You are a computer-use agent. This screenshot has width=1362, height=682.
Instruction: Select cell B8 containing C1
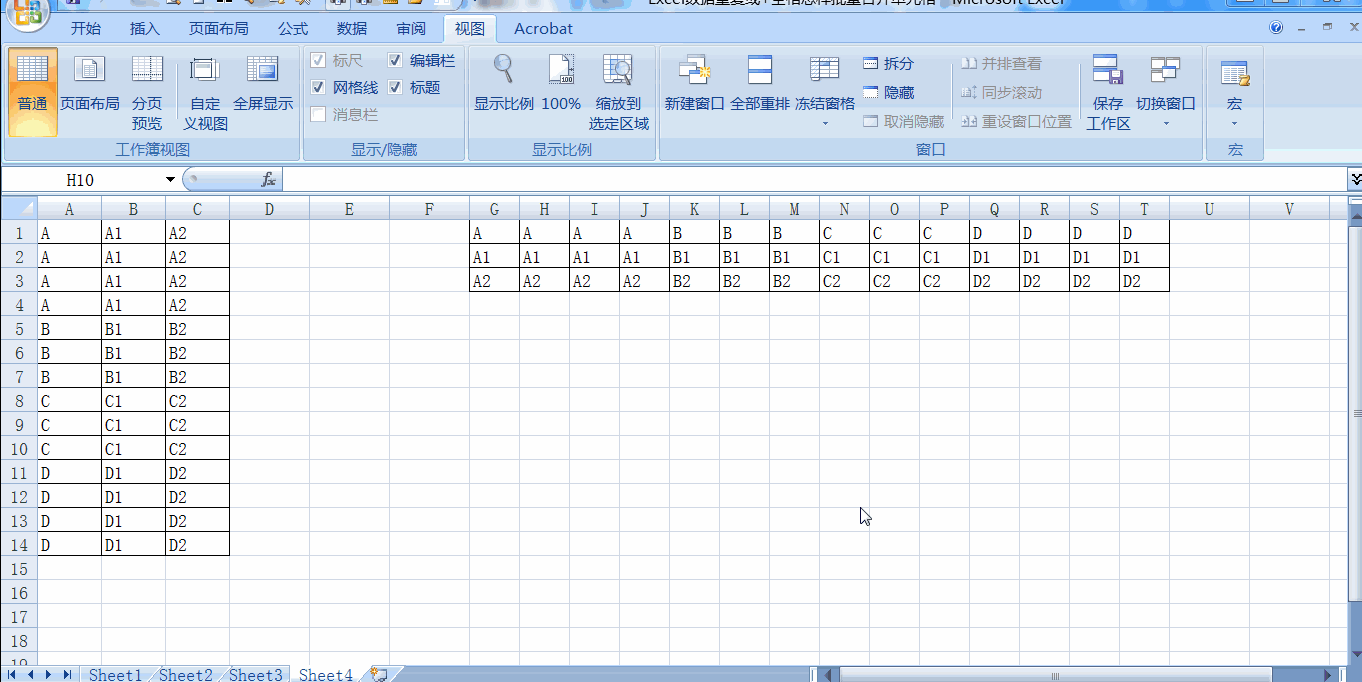(133, 400)
